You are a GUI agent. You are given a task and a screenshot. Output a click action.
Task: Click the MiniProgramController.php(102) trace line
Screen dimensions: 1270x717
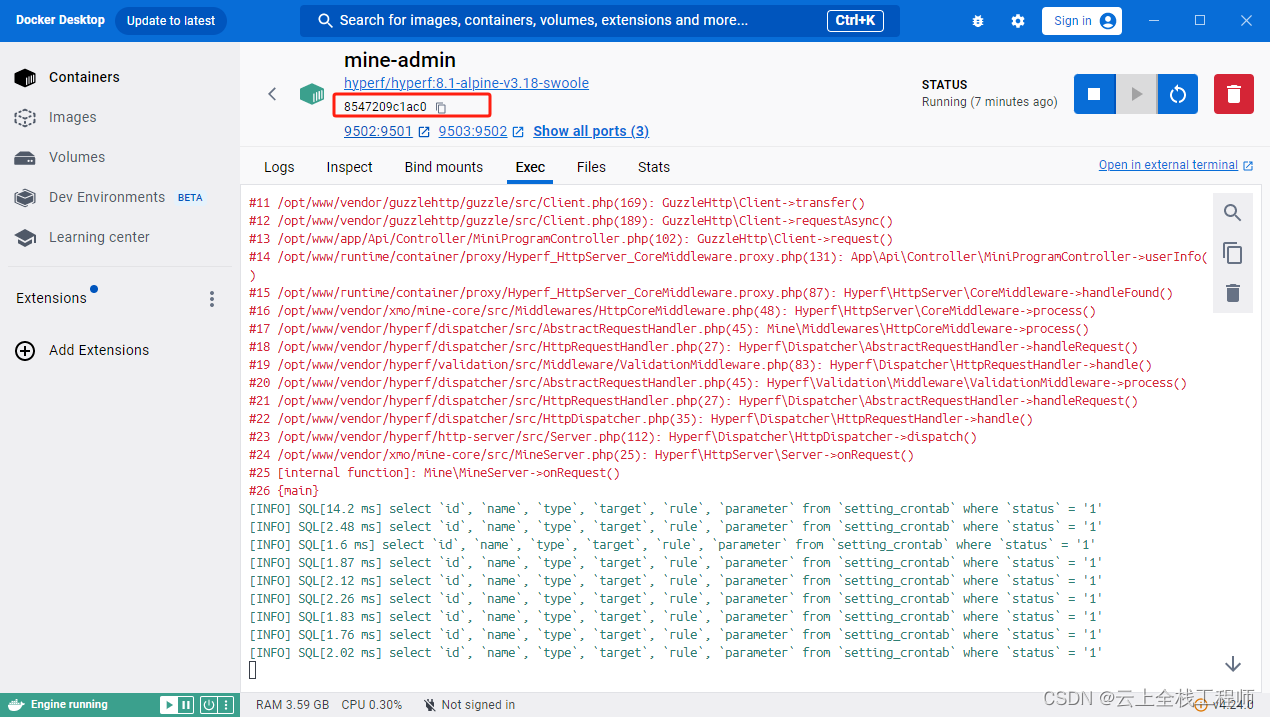[571, 239]
